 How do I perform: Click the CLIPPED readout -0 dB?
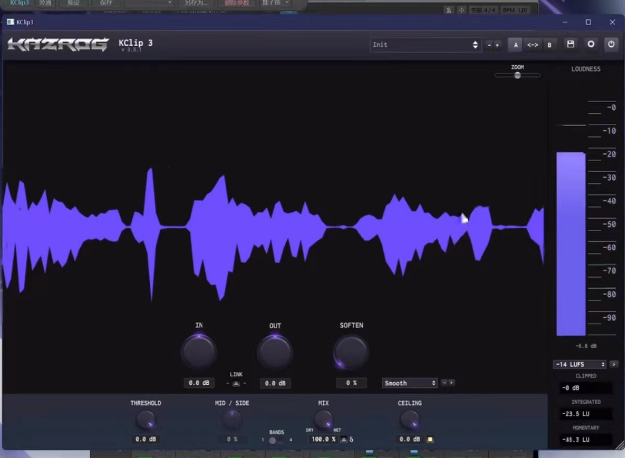(x=586, y=388)
